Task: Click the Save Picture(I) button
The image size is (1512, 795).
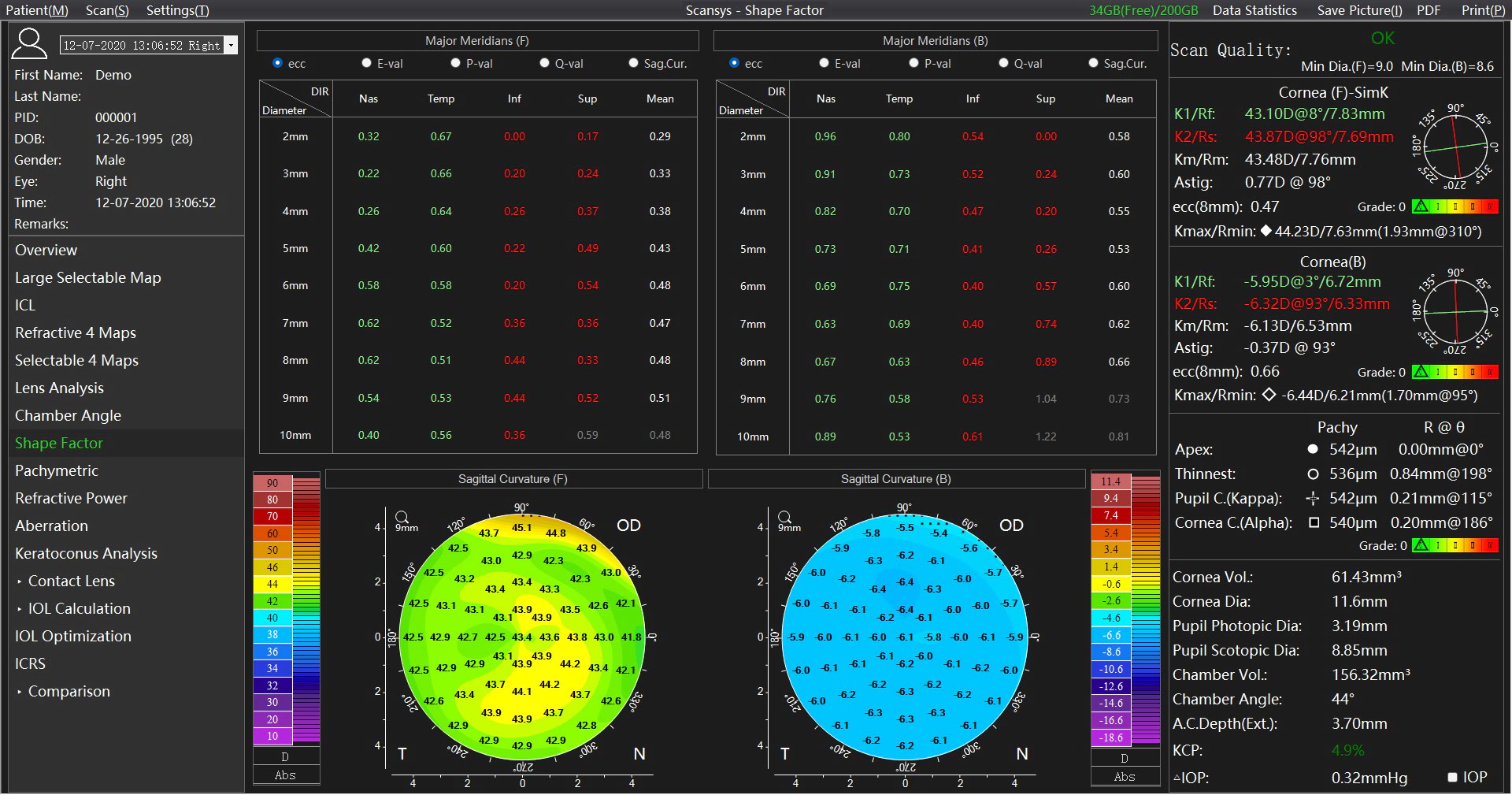Action: (1359, 10)
